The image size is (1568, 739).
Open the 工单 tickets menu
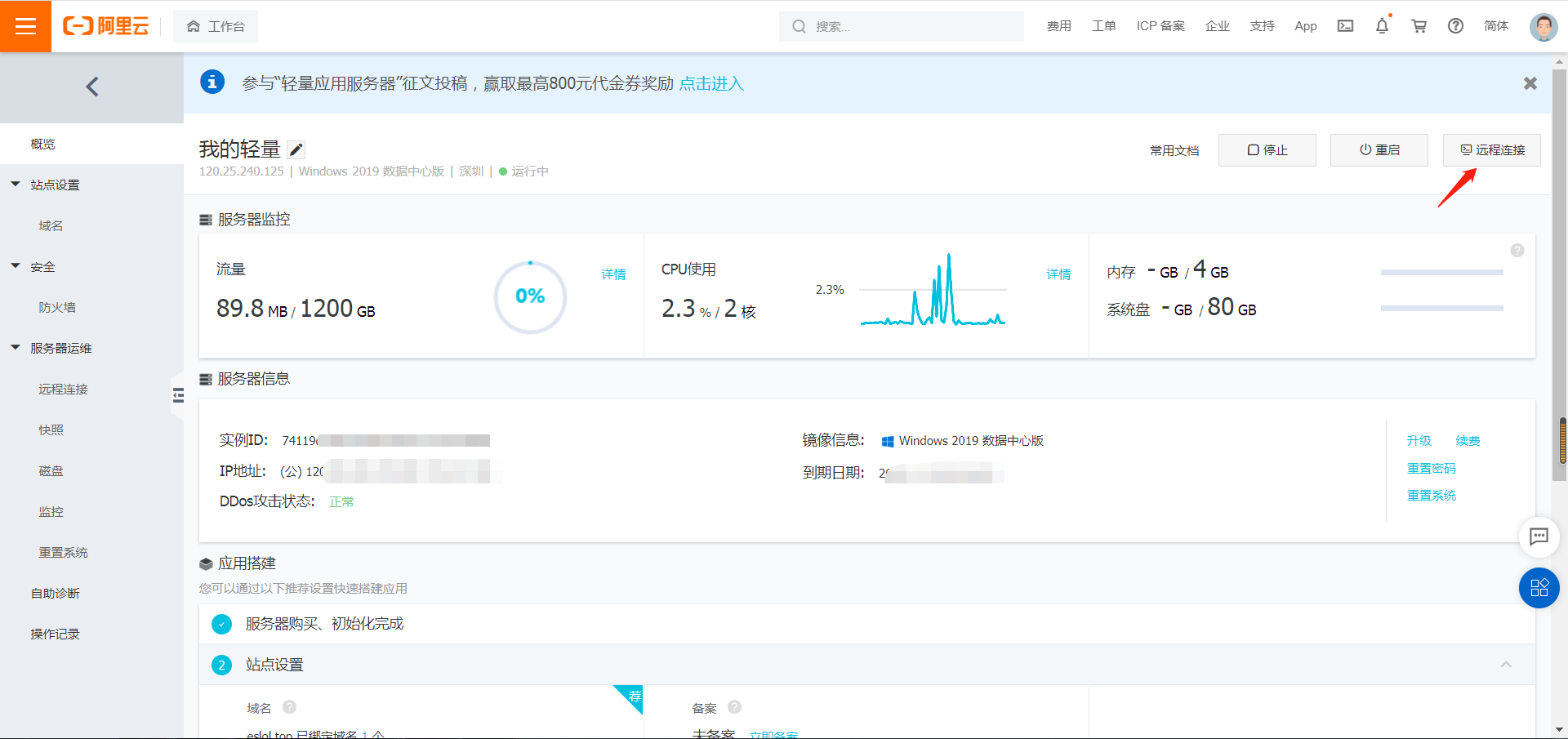click(x=1104, y=26)
